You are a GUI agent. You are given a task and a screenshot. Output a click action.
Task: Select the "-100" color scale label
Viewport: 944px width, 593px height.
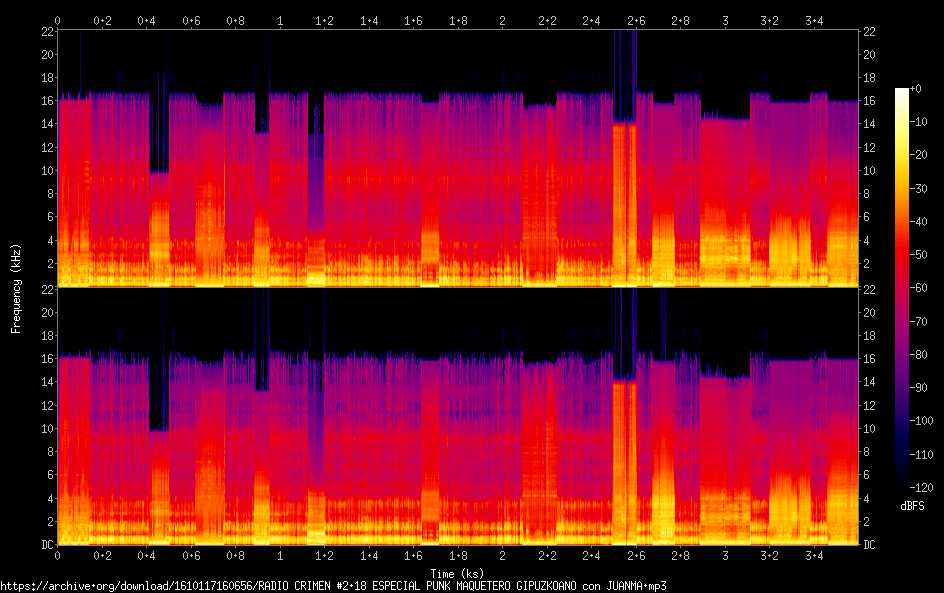point(922,421)
